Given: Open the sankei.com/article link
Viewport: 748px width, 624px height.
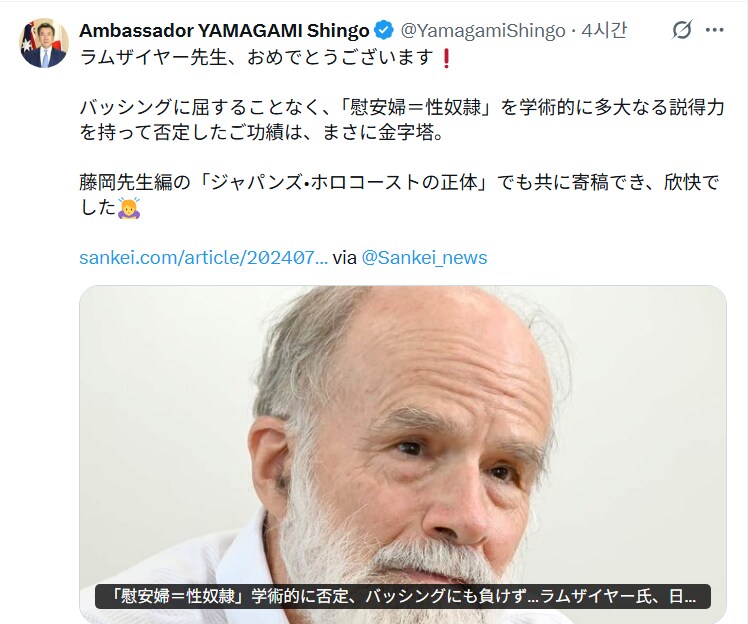Looking at the screenshot, I should click(x=203, y=258).
